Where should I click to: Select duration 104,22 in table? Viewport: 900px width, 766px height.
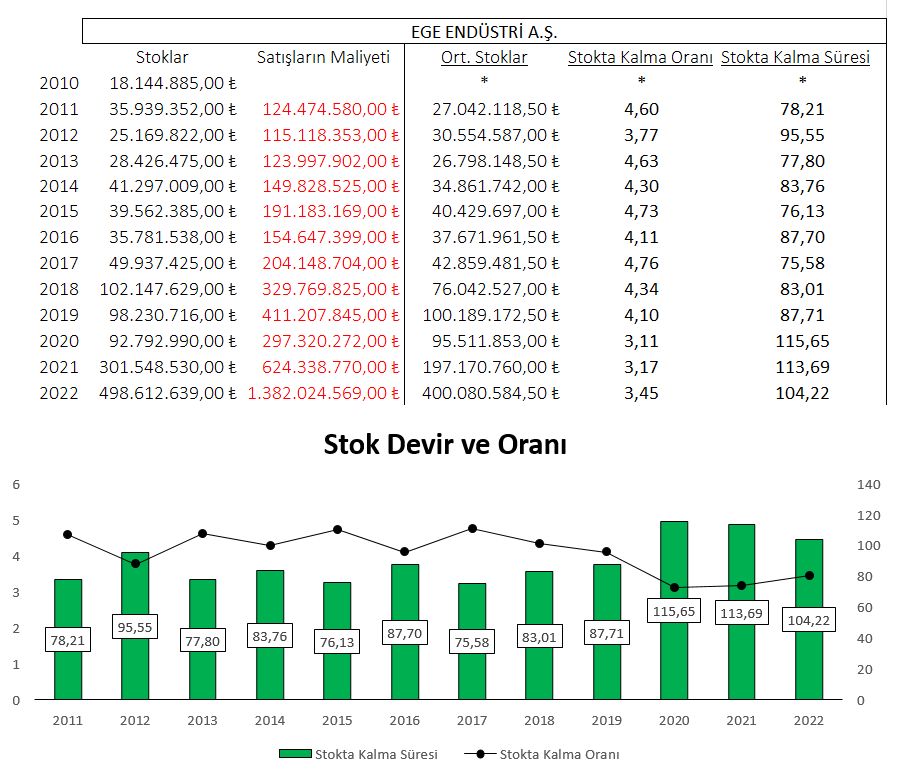802,393
